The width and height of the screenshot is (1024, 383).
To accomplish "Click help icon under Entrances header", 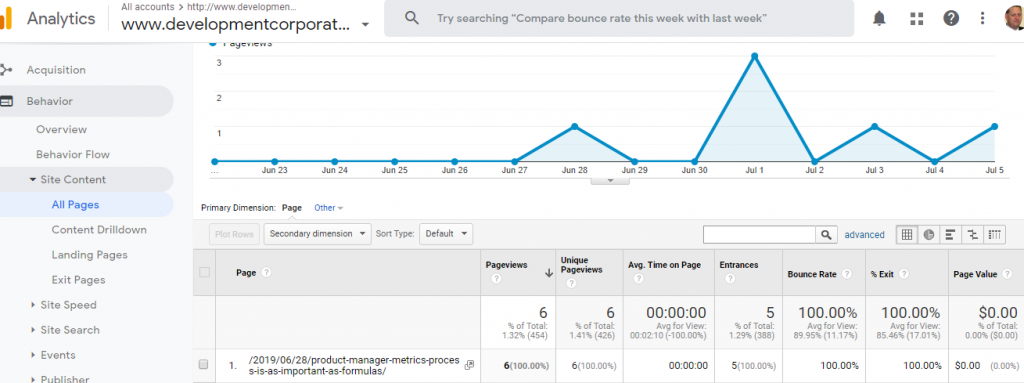I will click(x=729, y=278).
